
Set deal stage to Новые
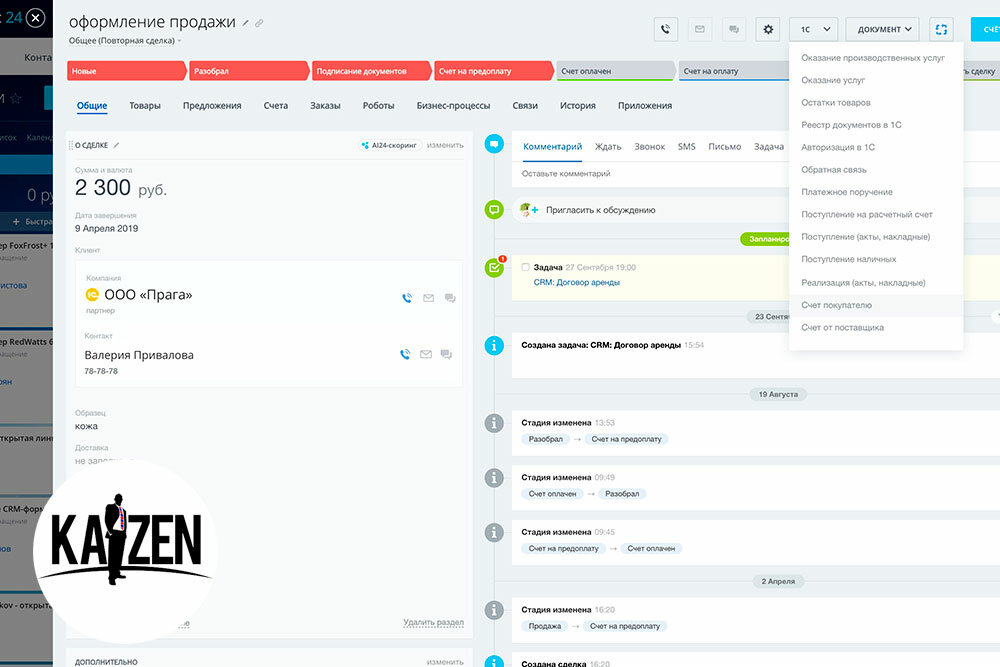coord(126,71)
